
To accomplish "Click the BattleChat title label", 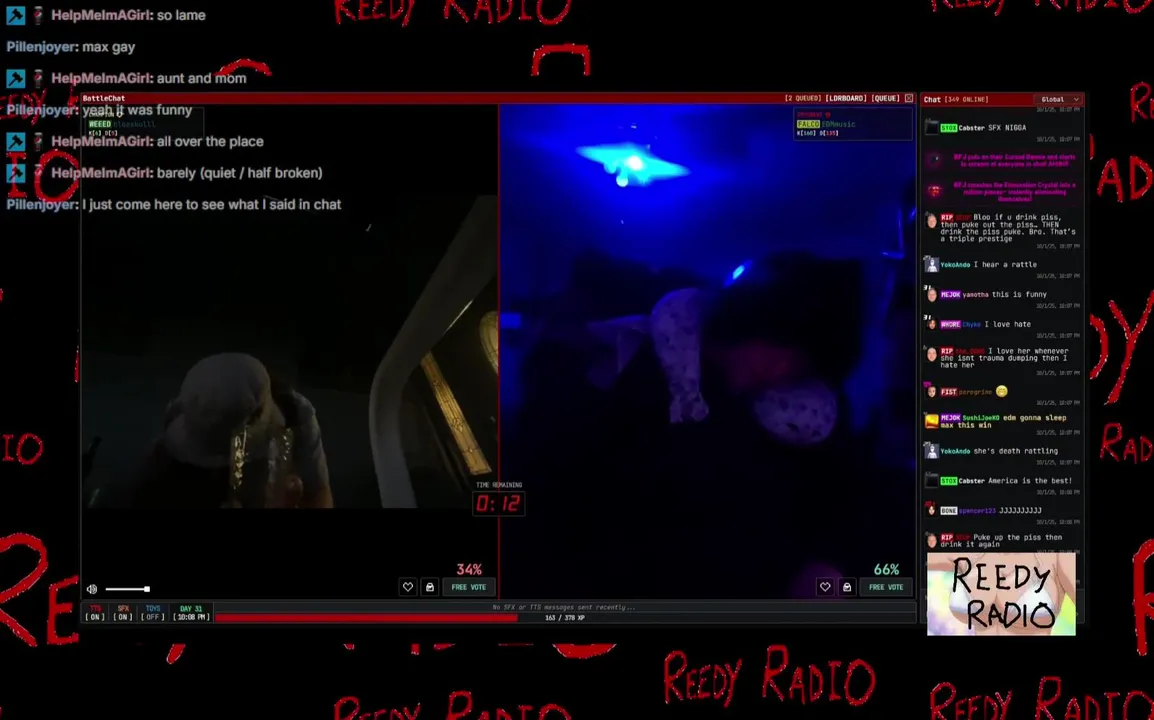I will [104, 98].
